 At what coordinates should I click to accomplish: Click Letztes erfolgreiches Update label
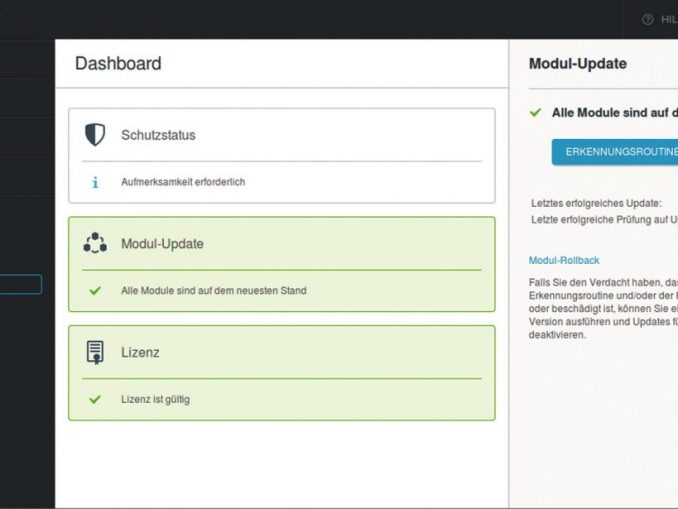coord(596,203)
